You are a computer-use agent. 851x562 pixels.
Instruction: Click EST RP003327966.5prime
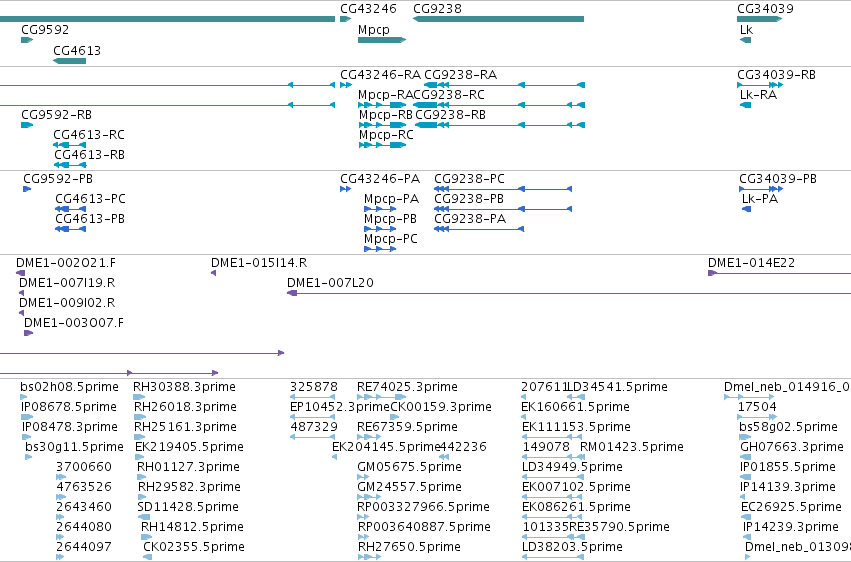[423, 507]
